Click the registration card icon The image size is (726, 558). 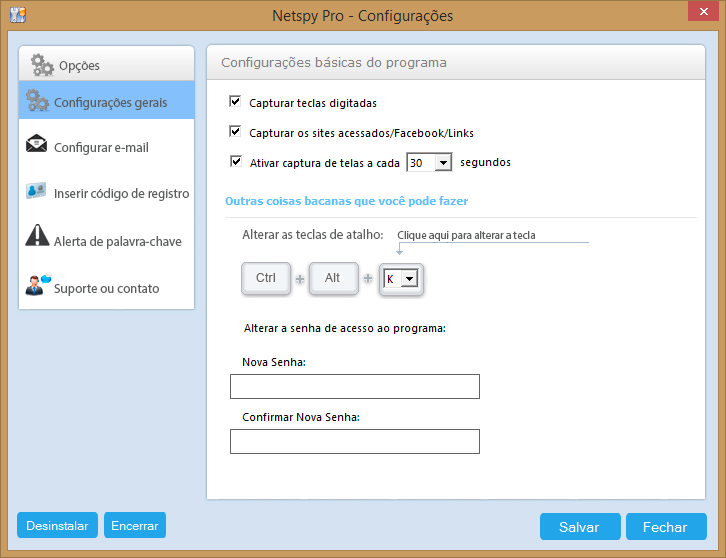(x=36, y=190)
